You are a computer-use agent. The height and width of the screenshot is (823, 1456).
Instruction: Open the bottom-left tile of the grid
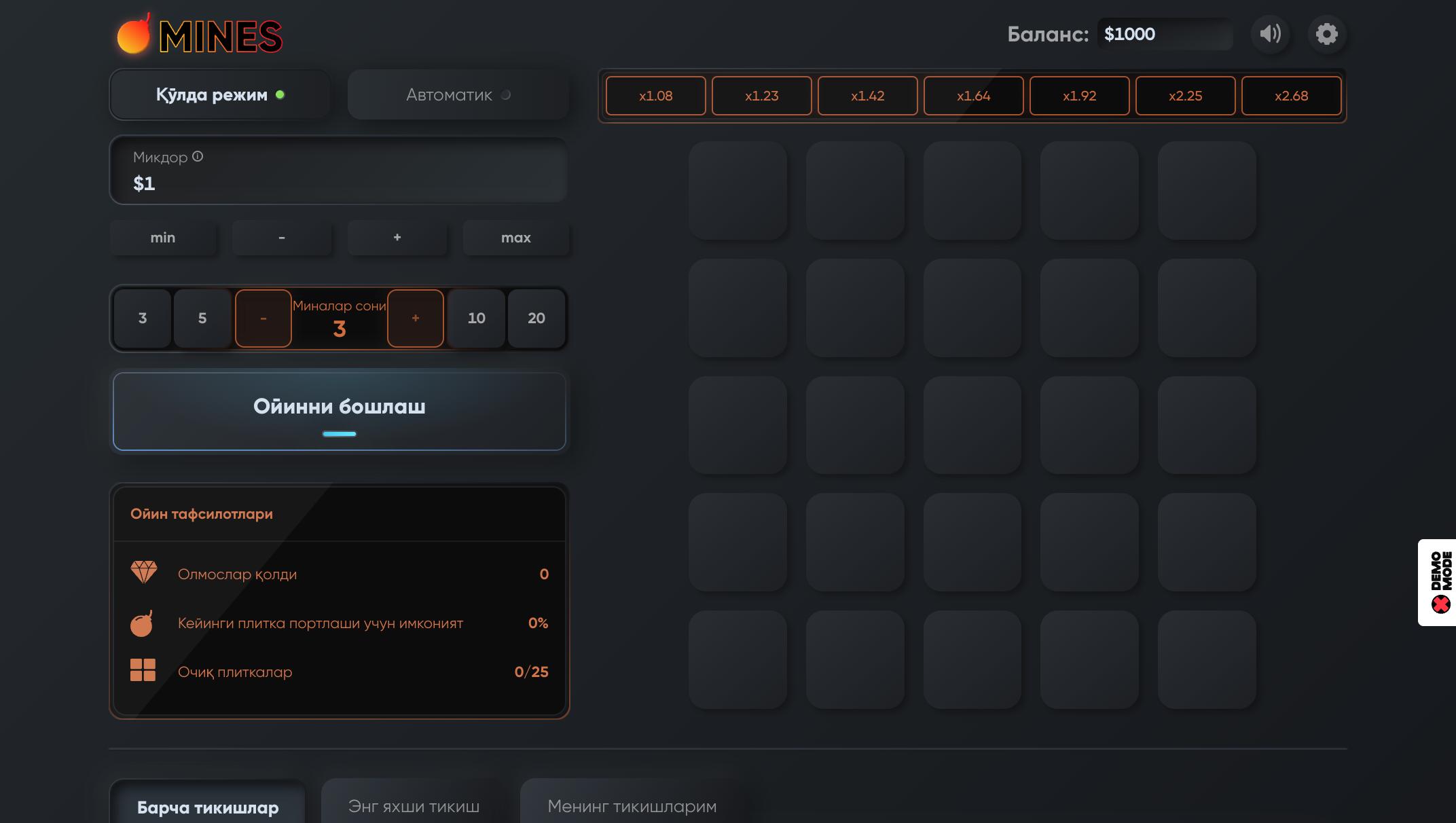click(738, 659)
